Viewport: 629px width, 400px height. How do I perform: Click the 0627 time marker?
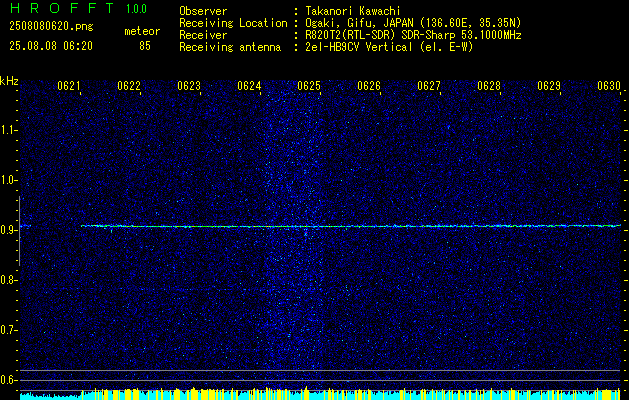click(429, 86)
